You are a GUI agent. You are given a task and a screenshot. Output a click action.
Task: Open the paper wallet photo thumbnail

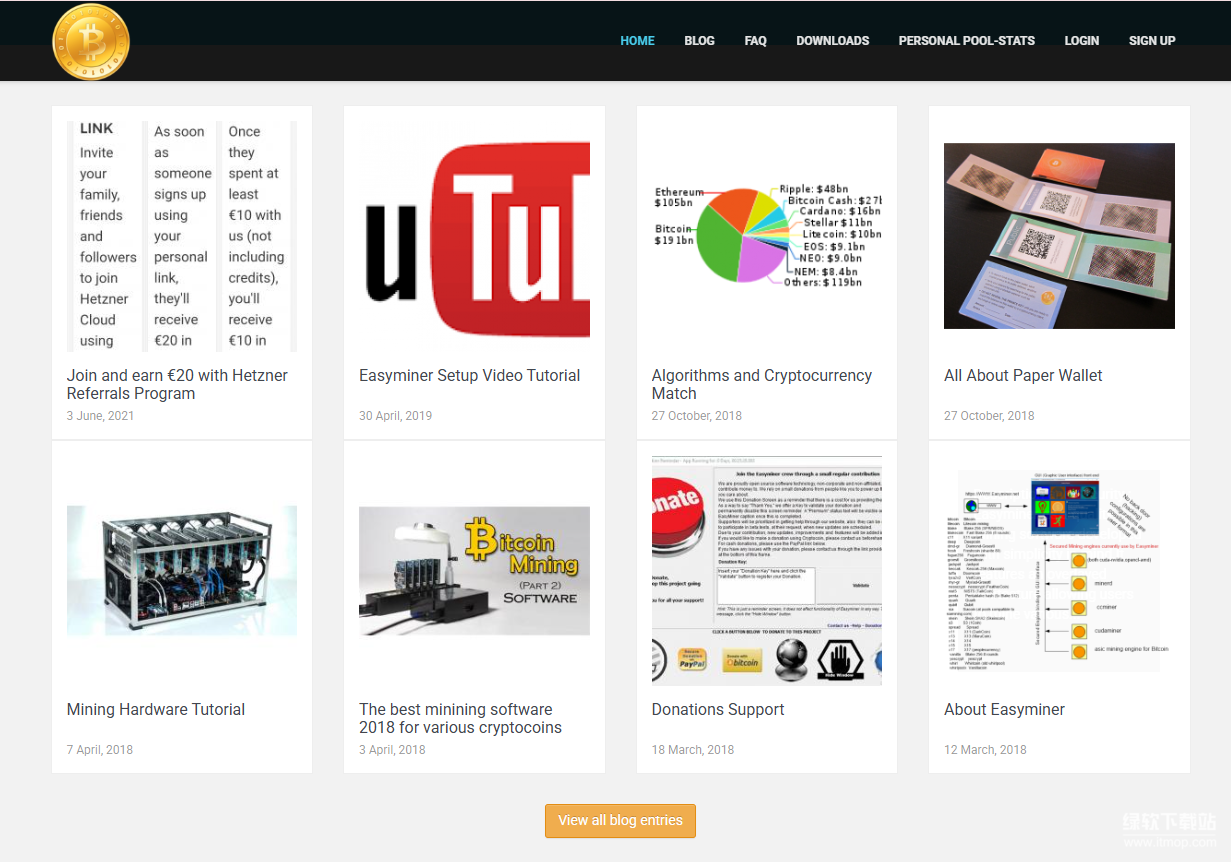click(1059, 236)
